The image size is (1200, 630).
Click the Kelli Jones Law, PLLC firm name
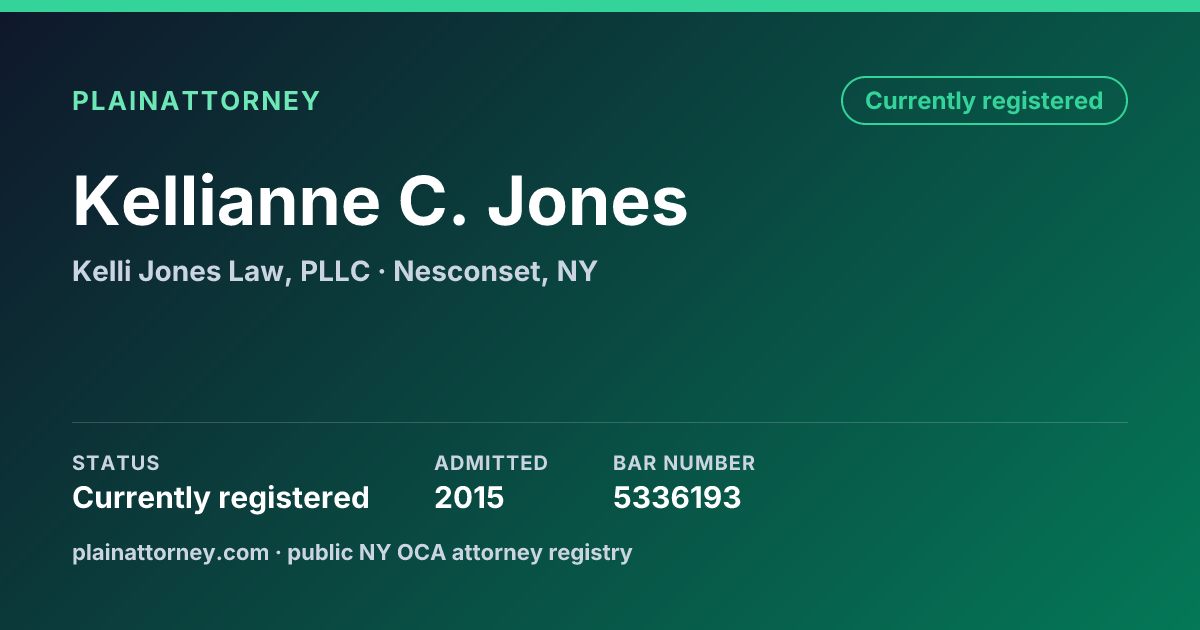click(x=221, y=272)
